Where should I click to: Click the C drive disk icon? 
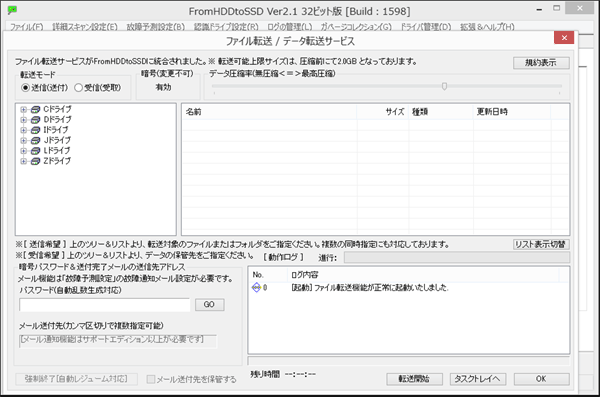35,109
